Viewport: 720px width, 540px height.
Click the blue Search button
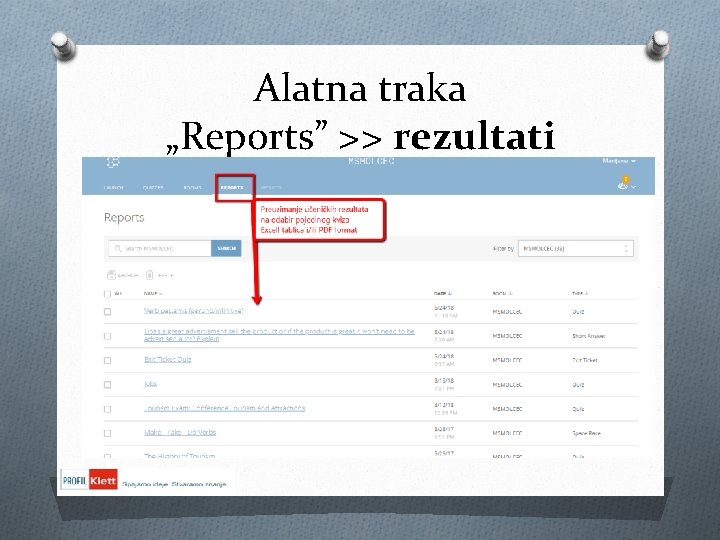(x=226, y=248)
